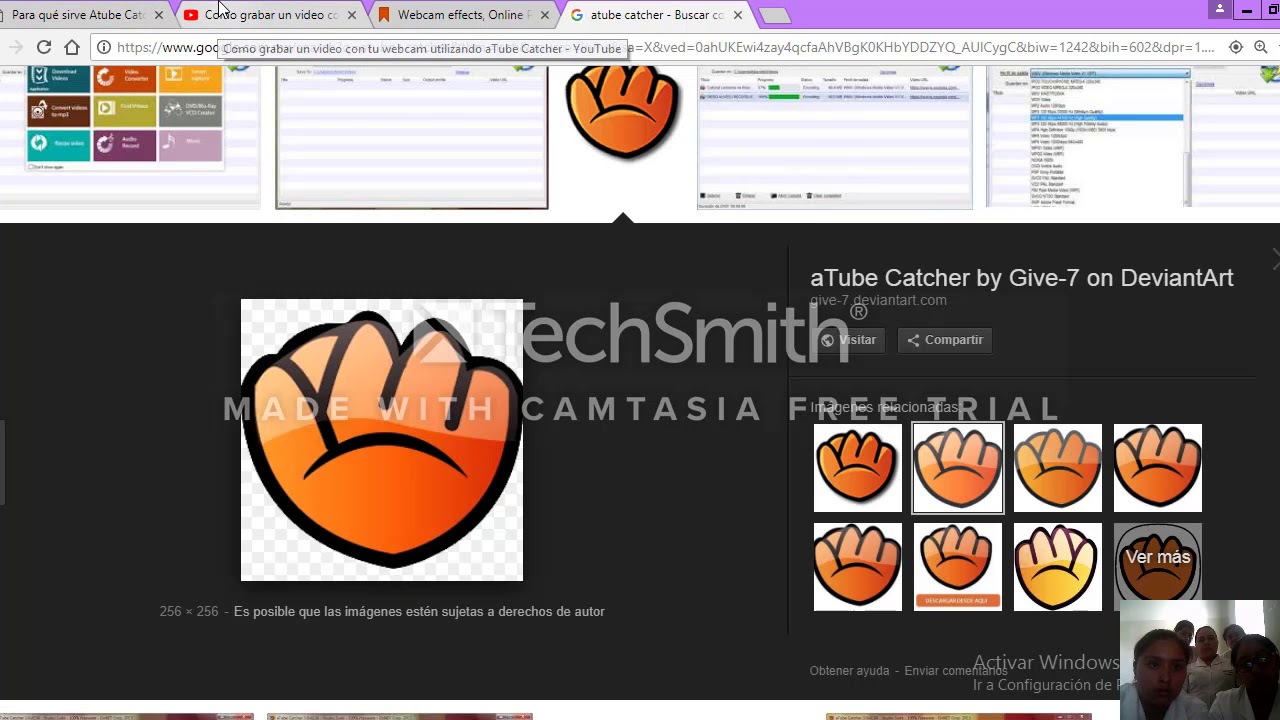Switch to 'Como grabar un video' YouTube tab
This screenshot has height=720, width=1280.
271,15
